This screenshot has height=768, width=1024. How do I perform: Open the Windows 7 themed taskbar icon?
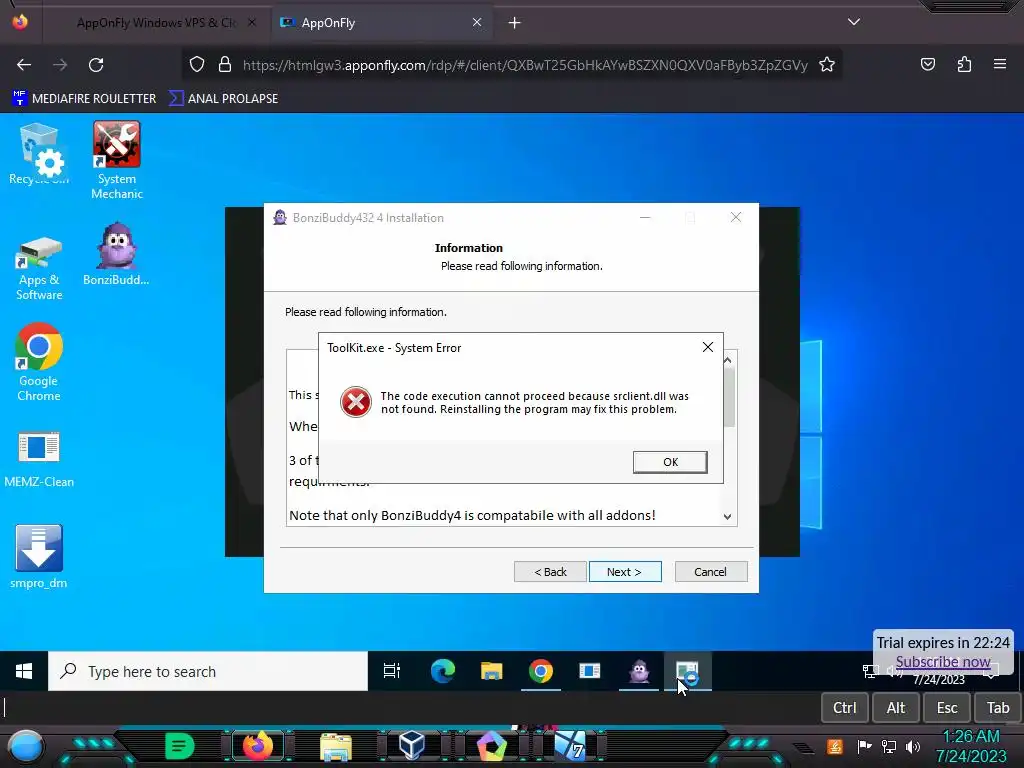(x=569, y=746)
